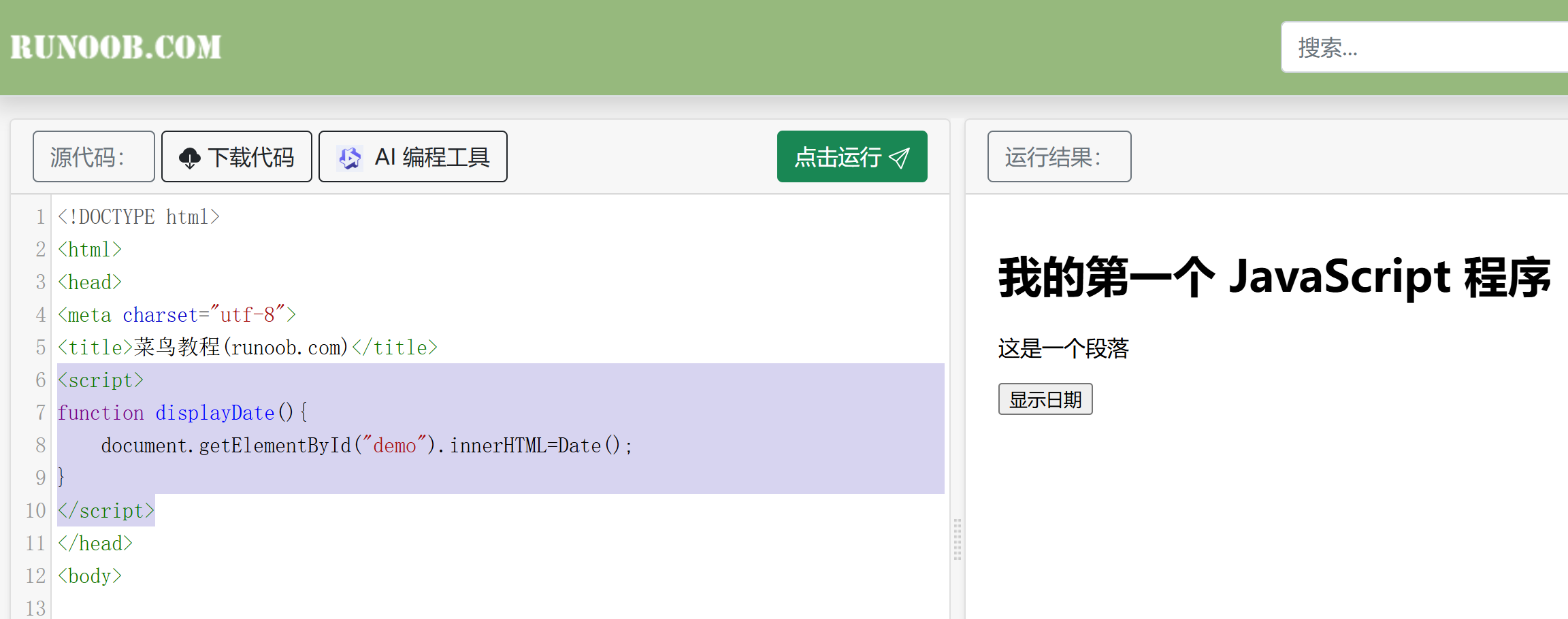Open the AI 编程工具 button

click(413, 156)
